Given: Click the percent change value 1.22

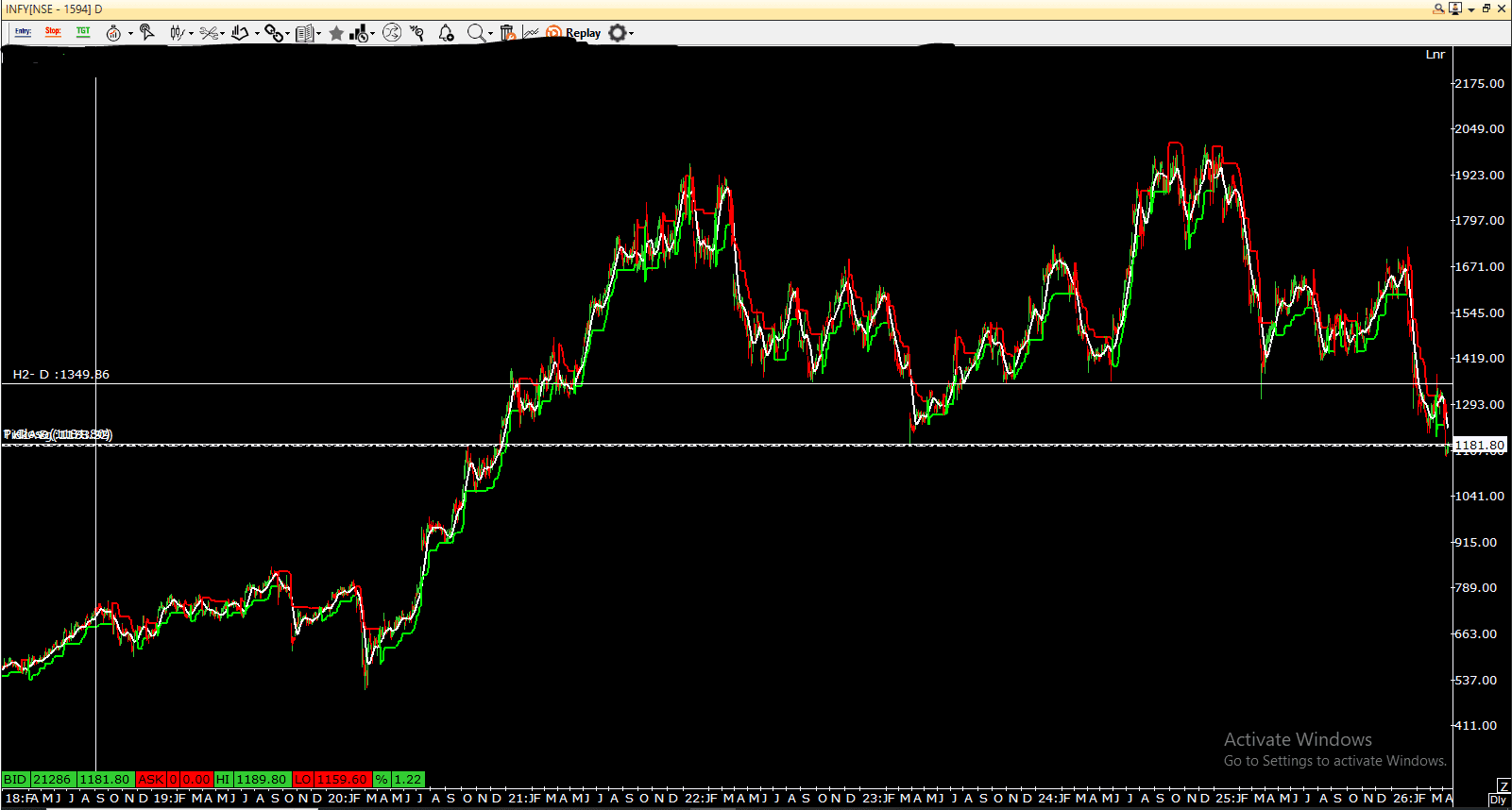Looking at the screenshot, I should (x=408, y=780).
